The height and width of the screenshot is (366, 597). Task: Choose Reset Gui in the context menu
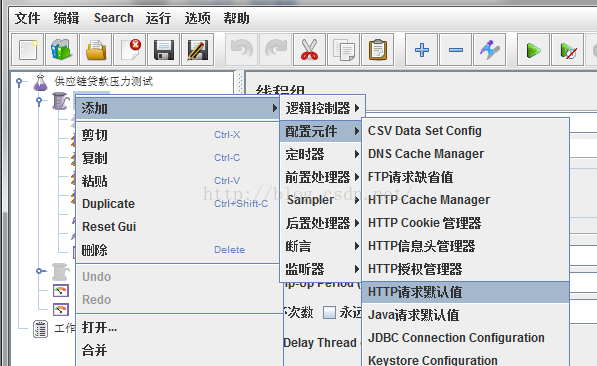(x=178, y=227)
